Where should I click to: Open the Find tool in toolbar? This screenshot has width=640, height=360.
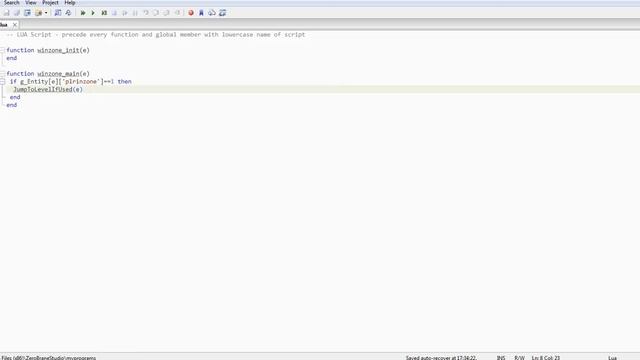click(58, 13)
